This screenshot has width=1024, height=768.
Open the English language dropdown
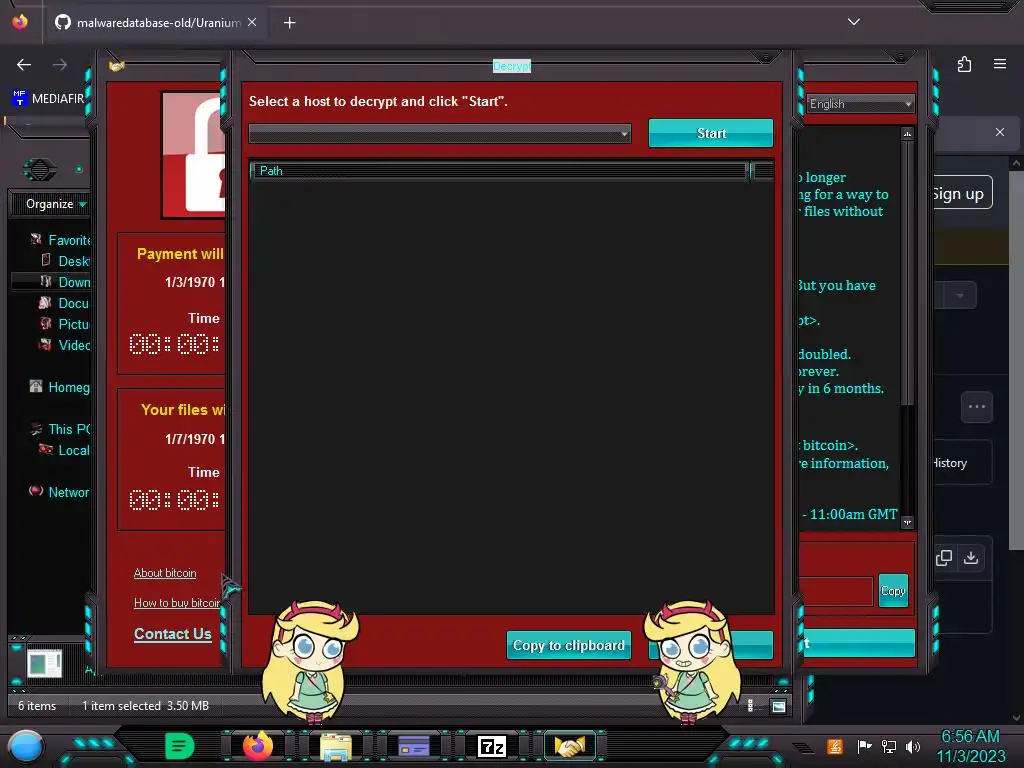859,104
